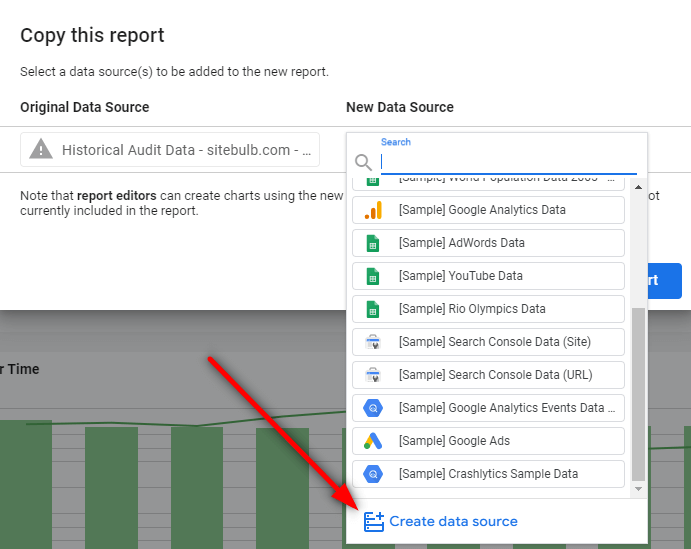Screen dimensions: 691x549
Task: Click partially visible World Population Data entry
Action: [488, 182]
